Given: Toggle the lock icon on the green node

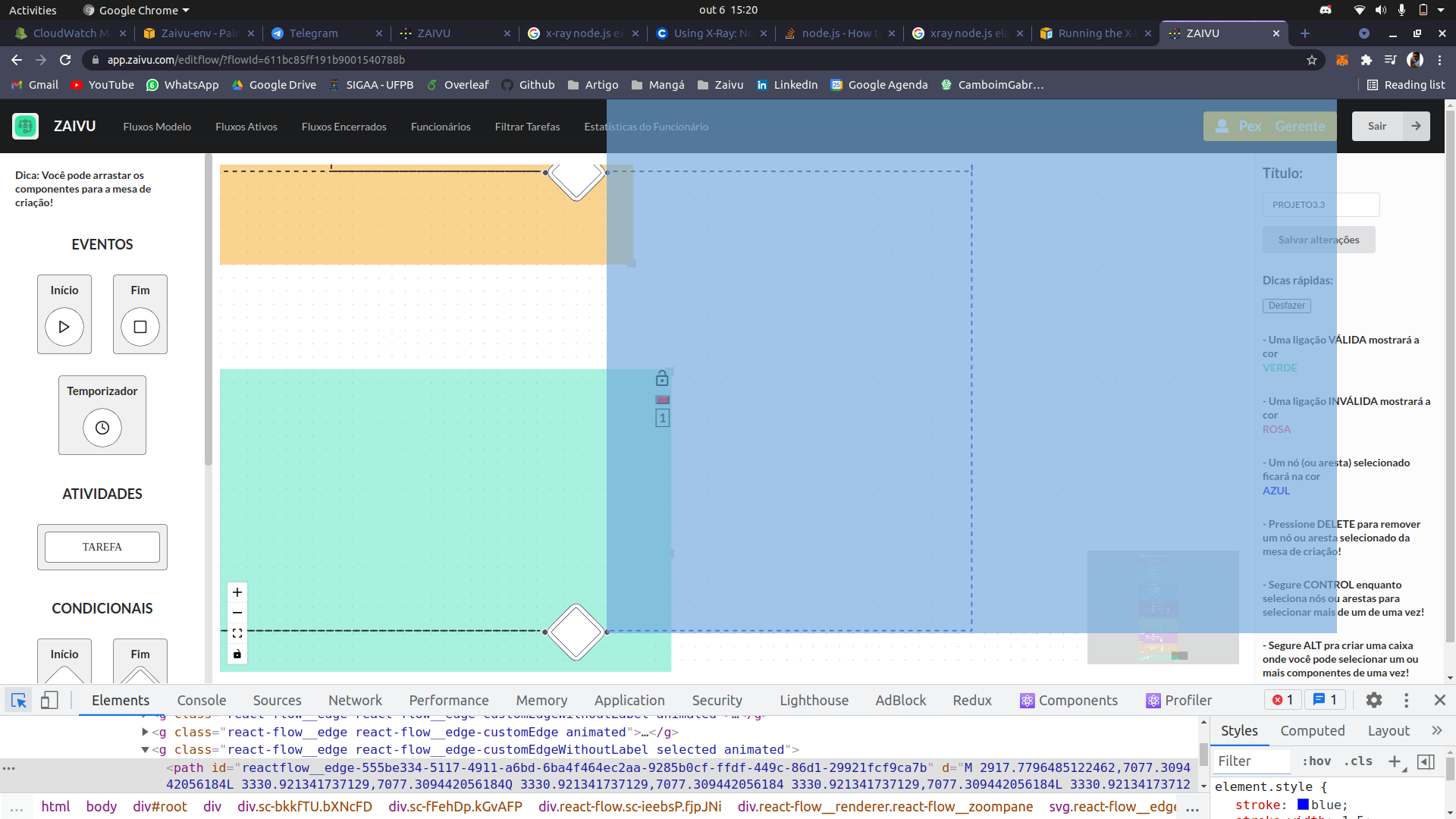Looking at the screenshot, I should point(662,378).
